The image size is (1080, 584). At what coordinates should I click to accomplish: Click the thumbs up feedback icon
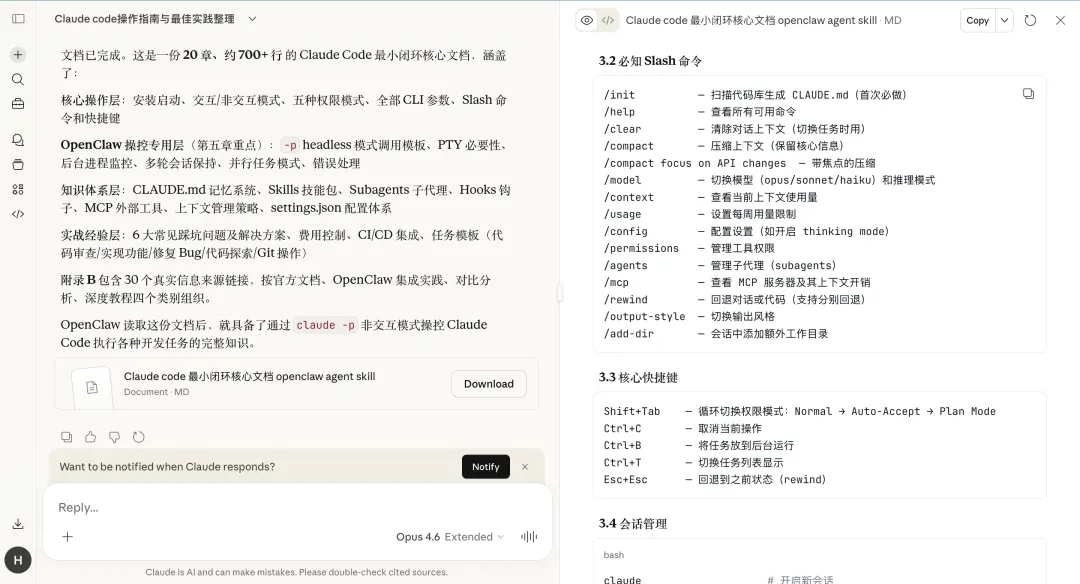pos(91,437)
